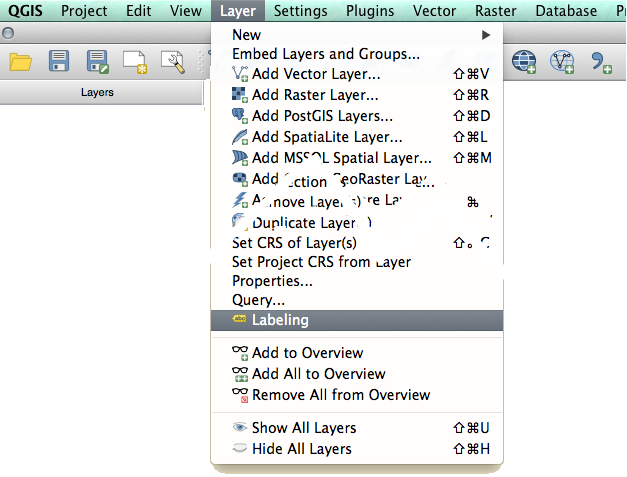Choose Add All to Overview
Screen dimensions: 627x477
tap(357, 374)
